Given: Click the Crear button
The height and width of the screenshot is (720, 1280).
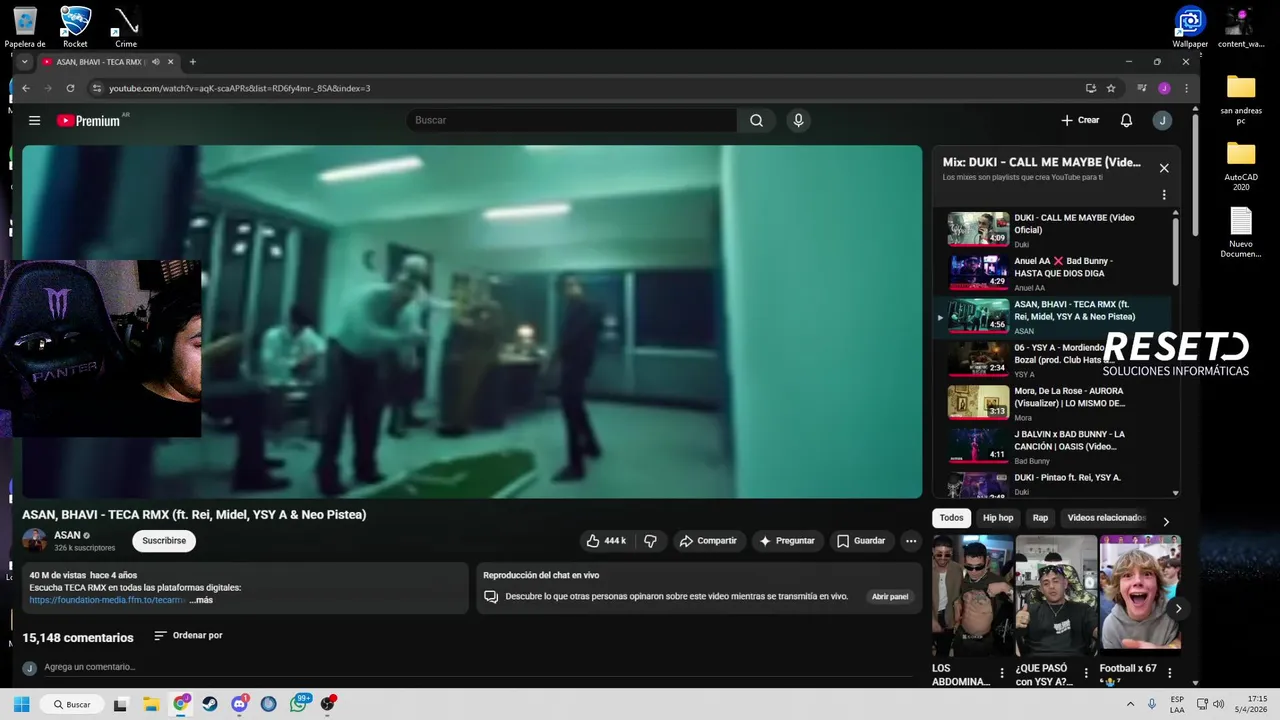Looking at the screenshot, I should [x=1080, y=120].
